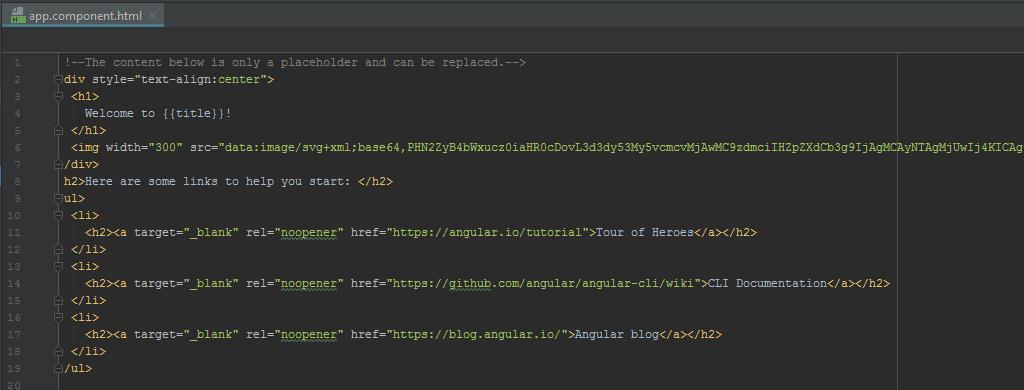The width and height of the screenshot is (1024, 390).
Task: Click line number 8 in the gutter
Action: (x=18, y=182)
